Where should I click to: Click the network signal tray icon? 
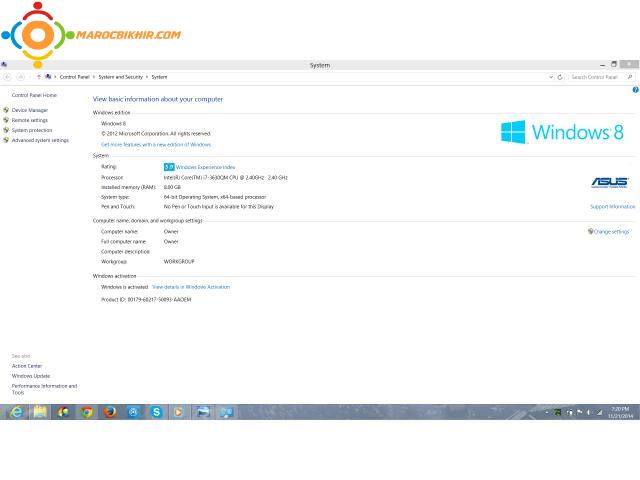click(x=599, y=413)
